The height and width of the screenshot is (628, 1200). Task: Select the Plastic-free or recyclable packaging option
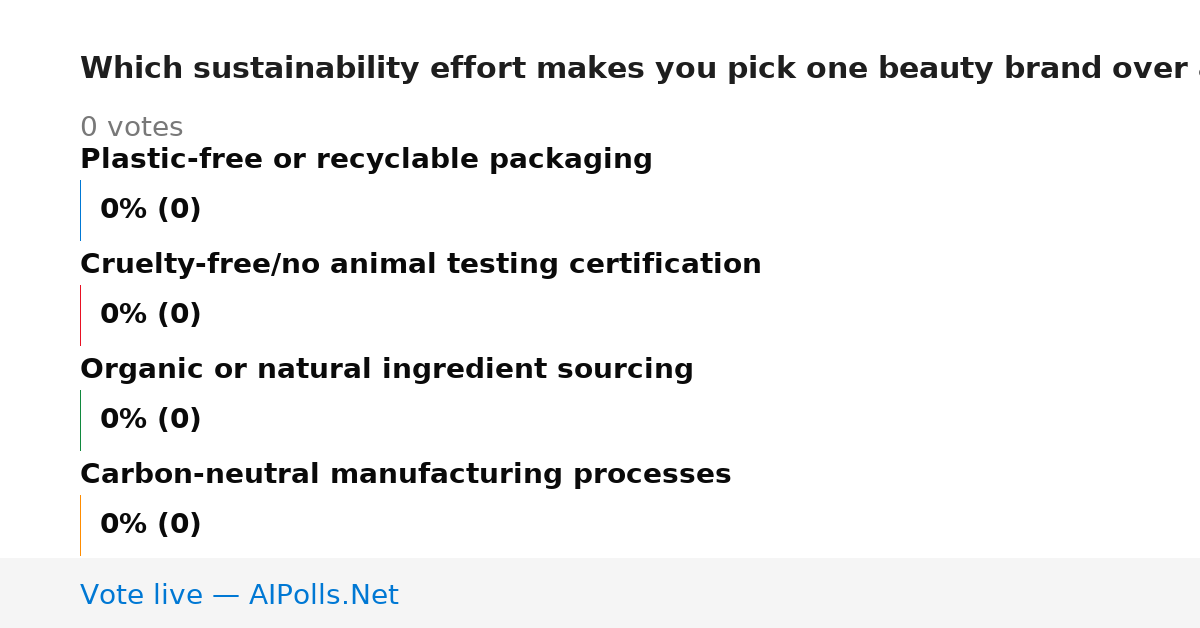(366, 160)
